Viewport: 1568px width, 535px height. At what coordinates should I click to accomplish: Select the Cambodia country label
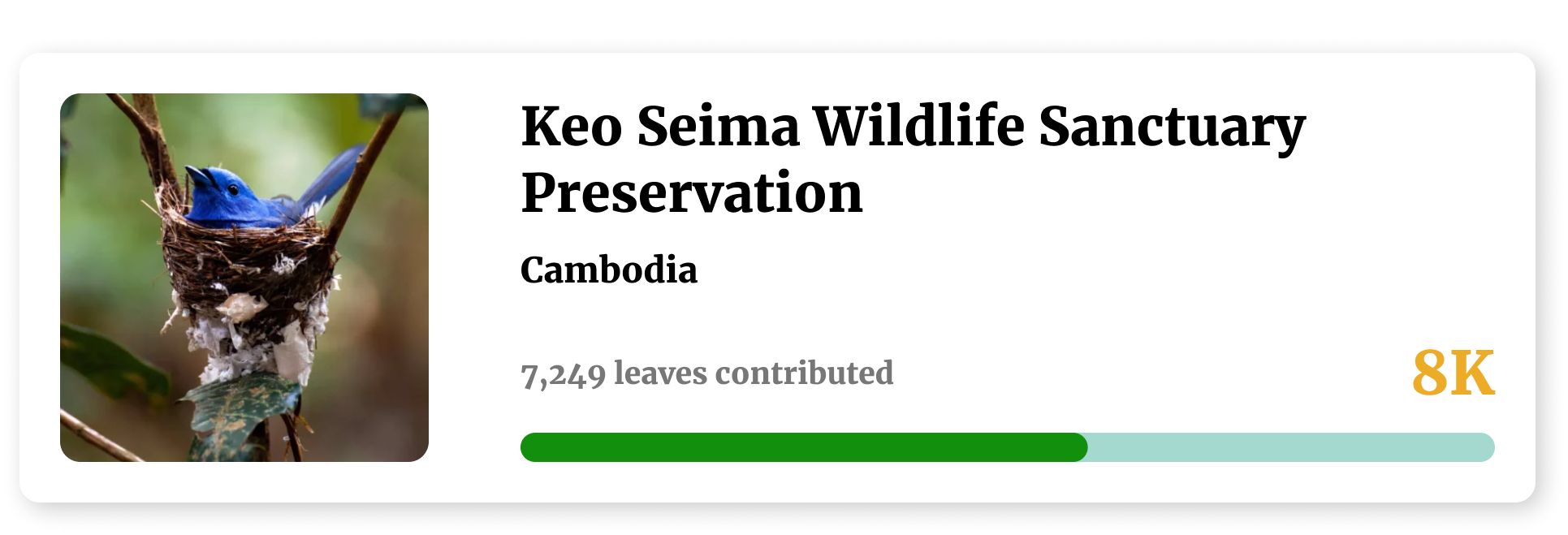609,270
